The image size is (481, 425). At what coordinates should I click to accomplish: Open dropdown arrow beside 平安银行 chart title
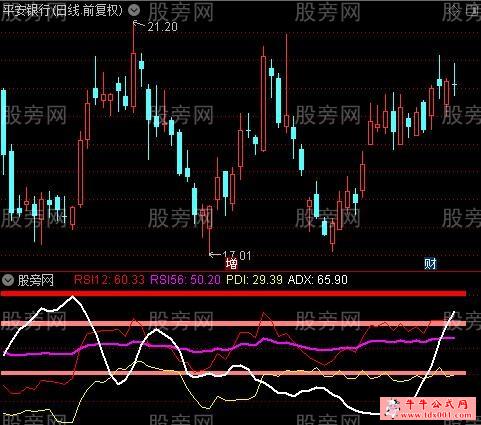click(134, 11)
